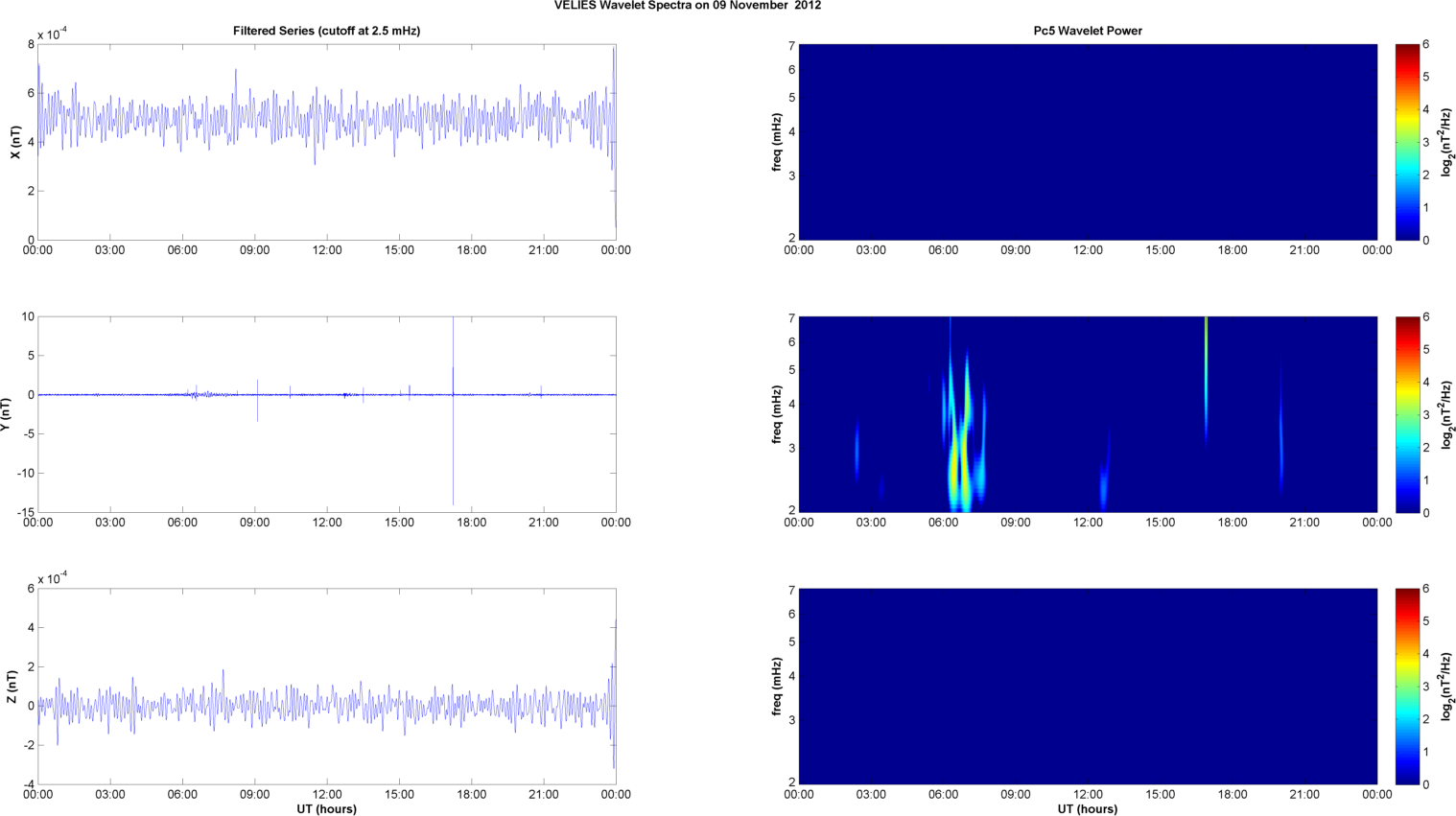Click the colorbar beside the bottom wavelet plot
This screenshot has height=816, width=1456.
click(1407, 687)
